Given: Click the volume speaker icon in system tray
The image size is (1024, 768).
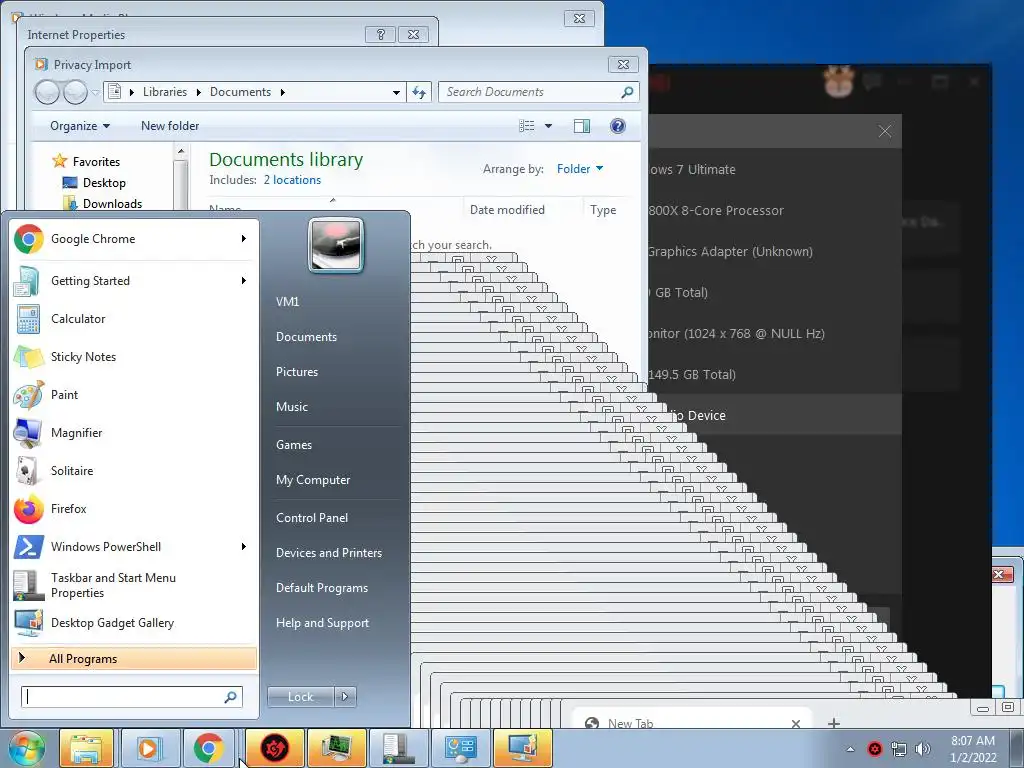Looking at the screenshot, I should pyautogui.click(x=923, y=748).
